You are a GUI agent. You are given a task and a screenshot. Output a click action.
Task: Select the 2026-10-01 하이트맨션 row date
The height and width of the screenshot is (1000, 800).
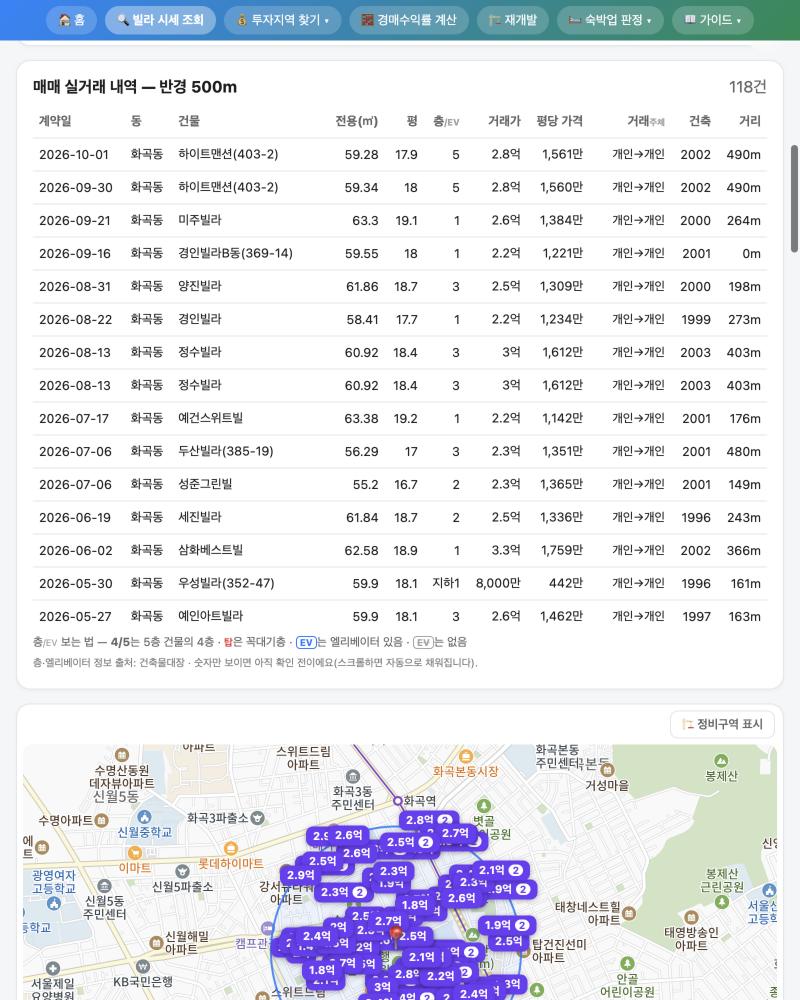[74, 154]
